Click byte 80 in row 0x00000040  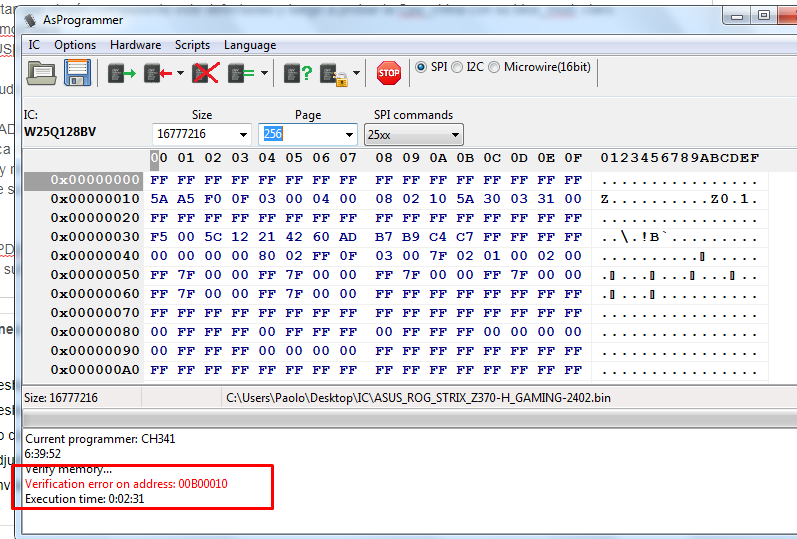(267, 256)
